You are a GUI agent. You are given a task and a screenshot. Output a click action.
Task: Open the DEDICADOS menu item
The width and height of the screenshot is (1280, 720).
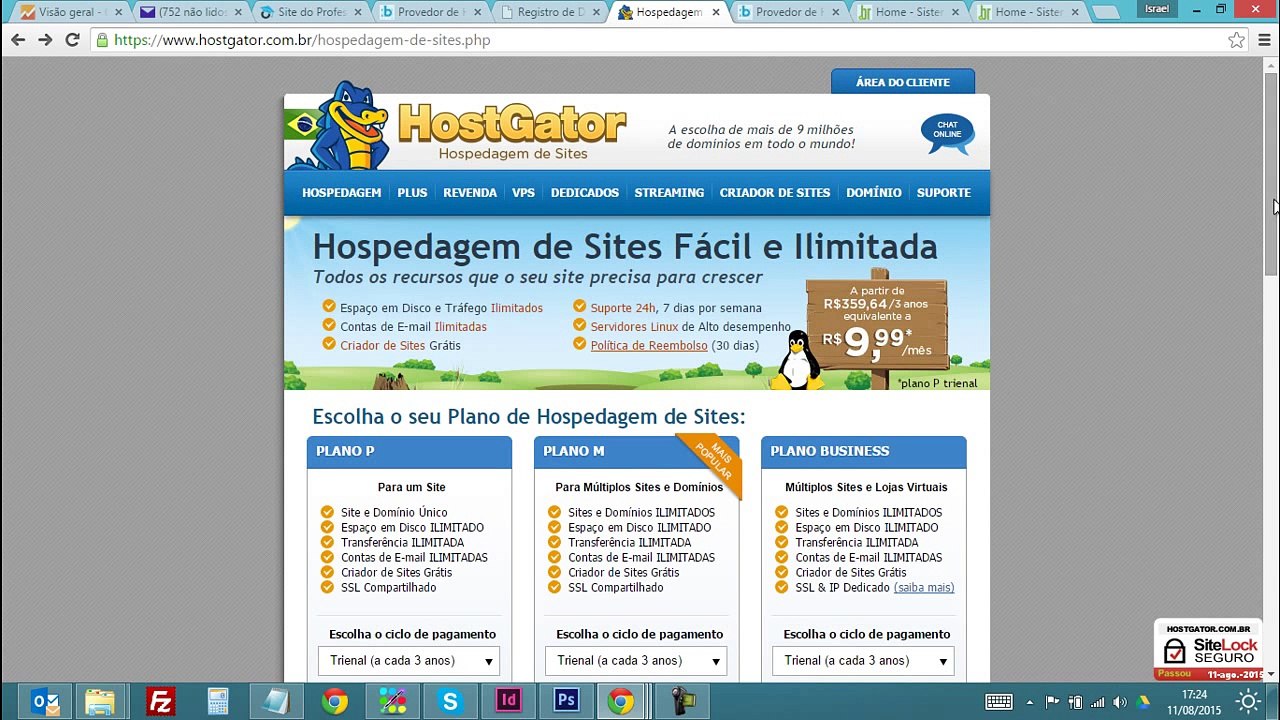[585, 193]
